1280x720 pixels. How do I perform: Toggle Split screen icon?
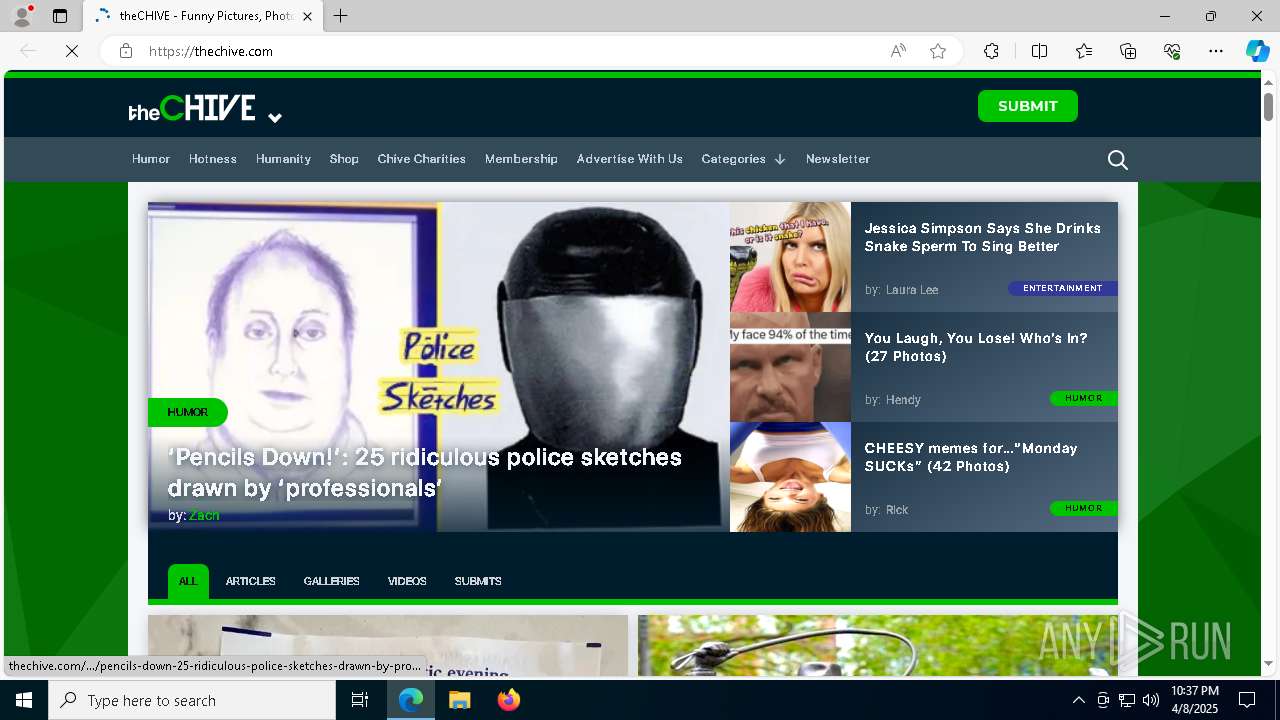pyautogui.click(x=1039, y=51)
